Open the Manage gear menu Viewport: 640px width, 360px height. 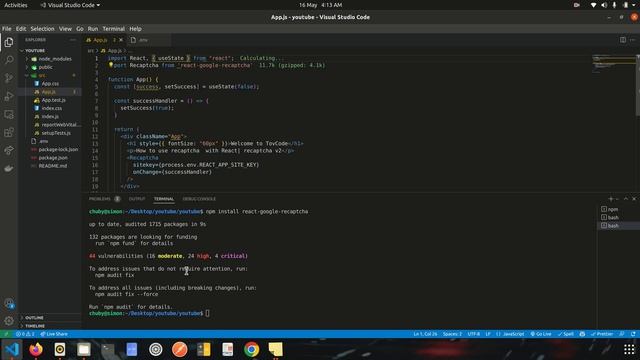[x=9, y=321]
